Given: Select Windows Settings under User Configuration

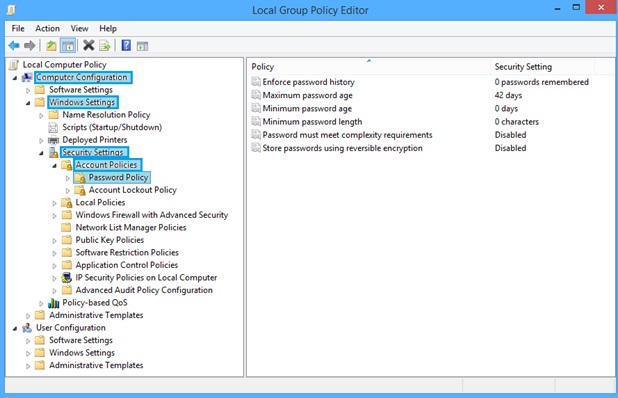Looking at the screenshot, I should point(82,353).
